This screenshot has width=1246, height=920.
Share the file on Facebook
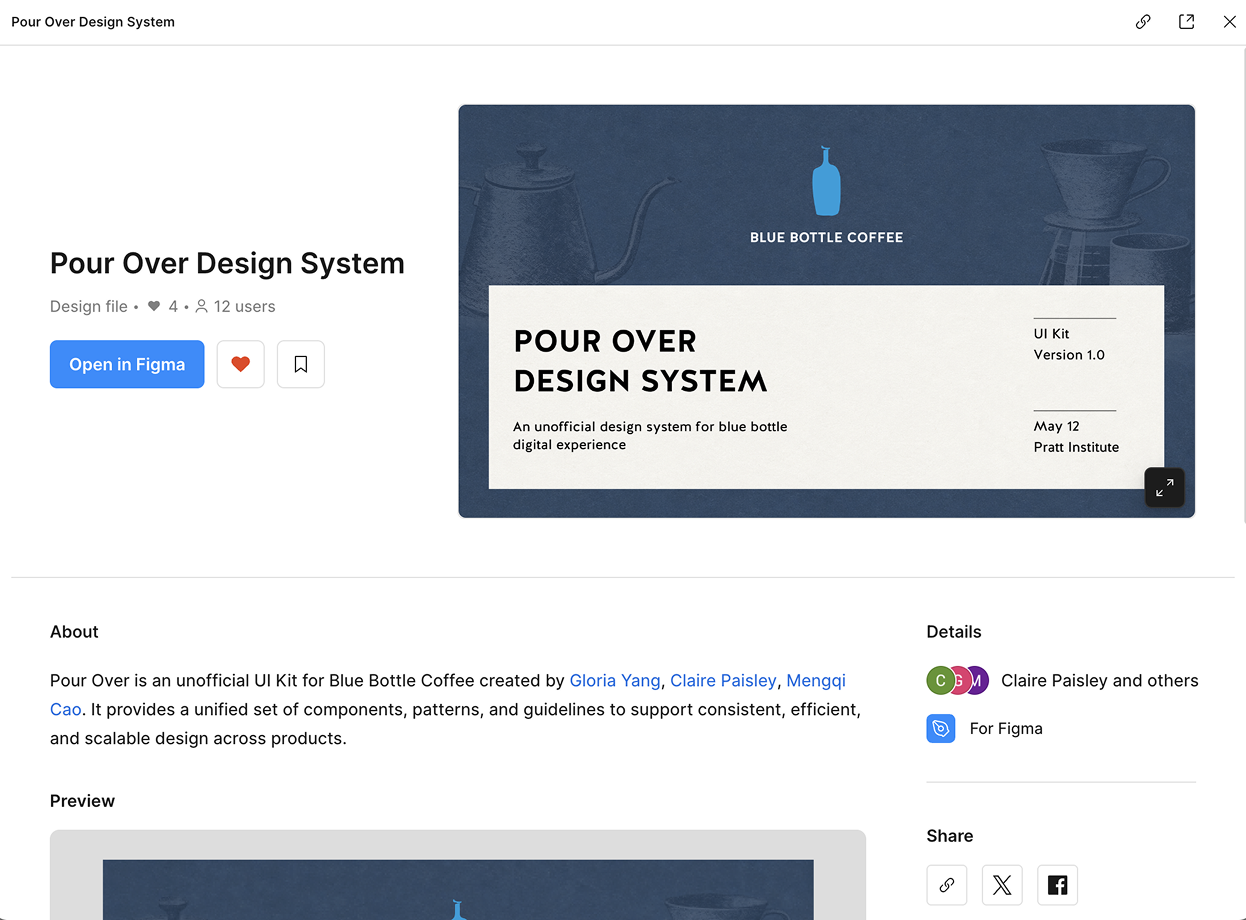pyautogui.click(x=1057, y=884)
